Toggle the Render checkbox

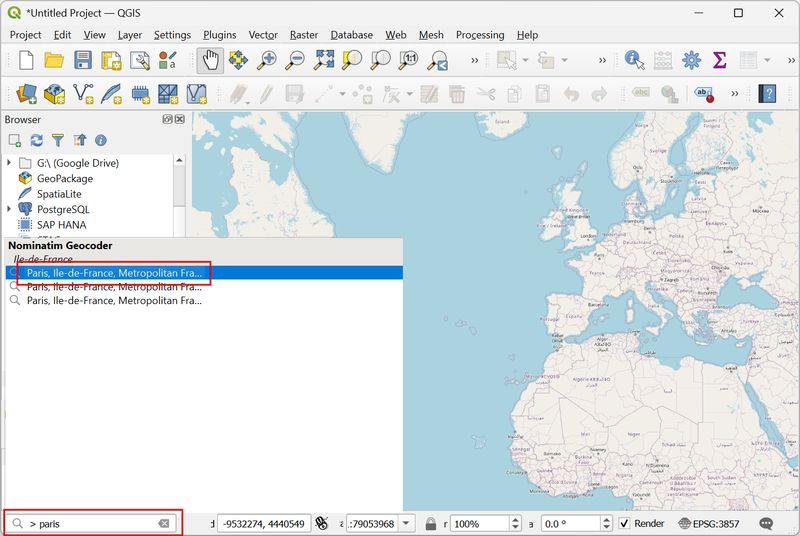[625, 523]
